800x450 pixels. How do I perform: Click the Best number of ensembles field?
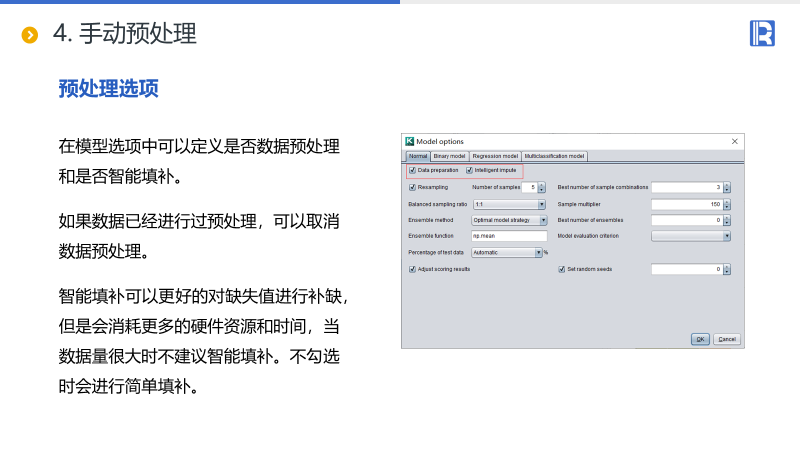[687, 220]
